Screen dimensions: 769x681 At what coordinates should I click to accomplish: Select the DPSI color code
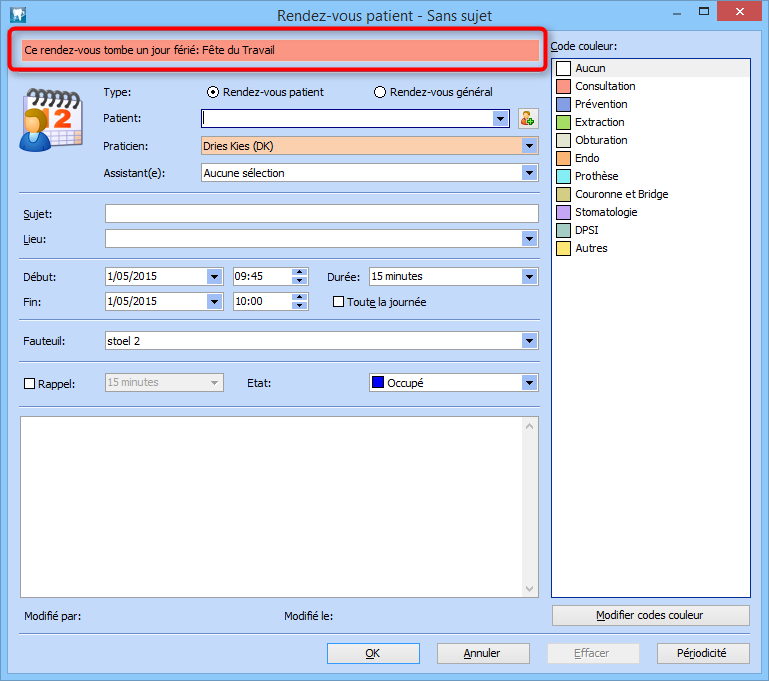coord(651,230)
